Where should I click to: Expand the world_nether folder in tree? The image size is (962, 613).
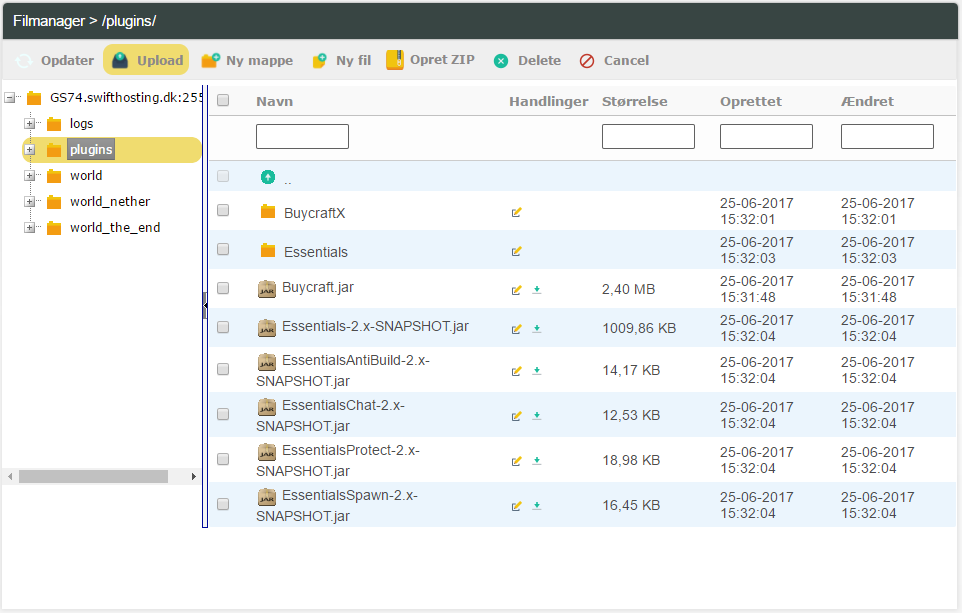tap(29, 202)
